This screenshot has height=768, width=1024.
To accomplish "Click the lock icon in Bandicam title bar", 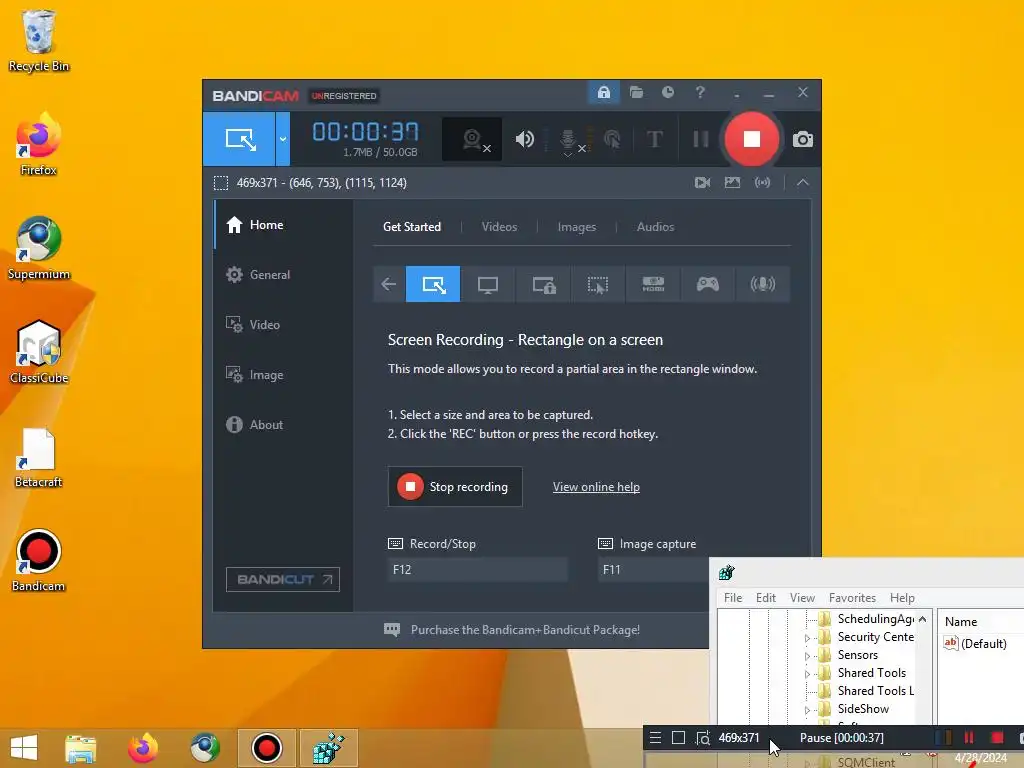I will point(603,93).
